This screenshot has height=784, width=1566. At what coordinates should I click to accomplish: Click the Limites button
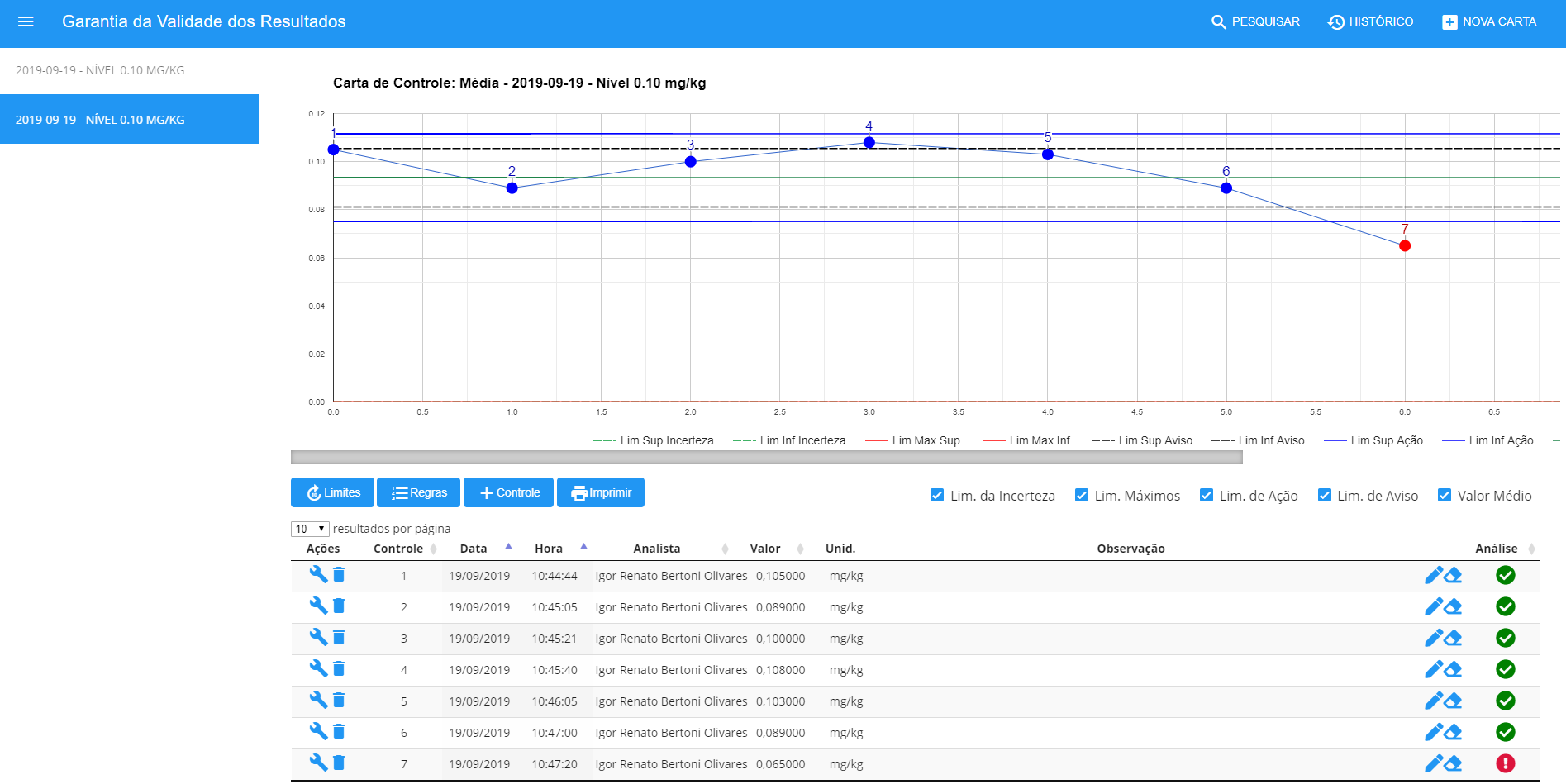tap(333, 492)
